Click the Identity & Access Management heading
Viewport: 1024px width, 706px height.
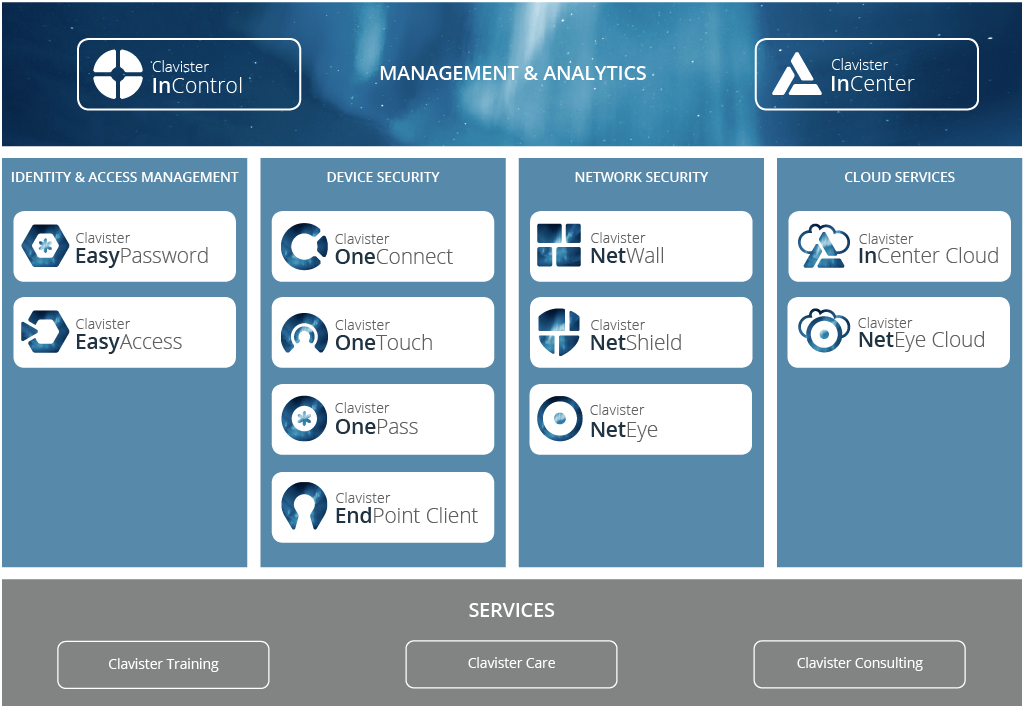pos(125,177)
